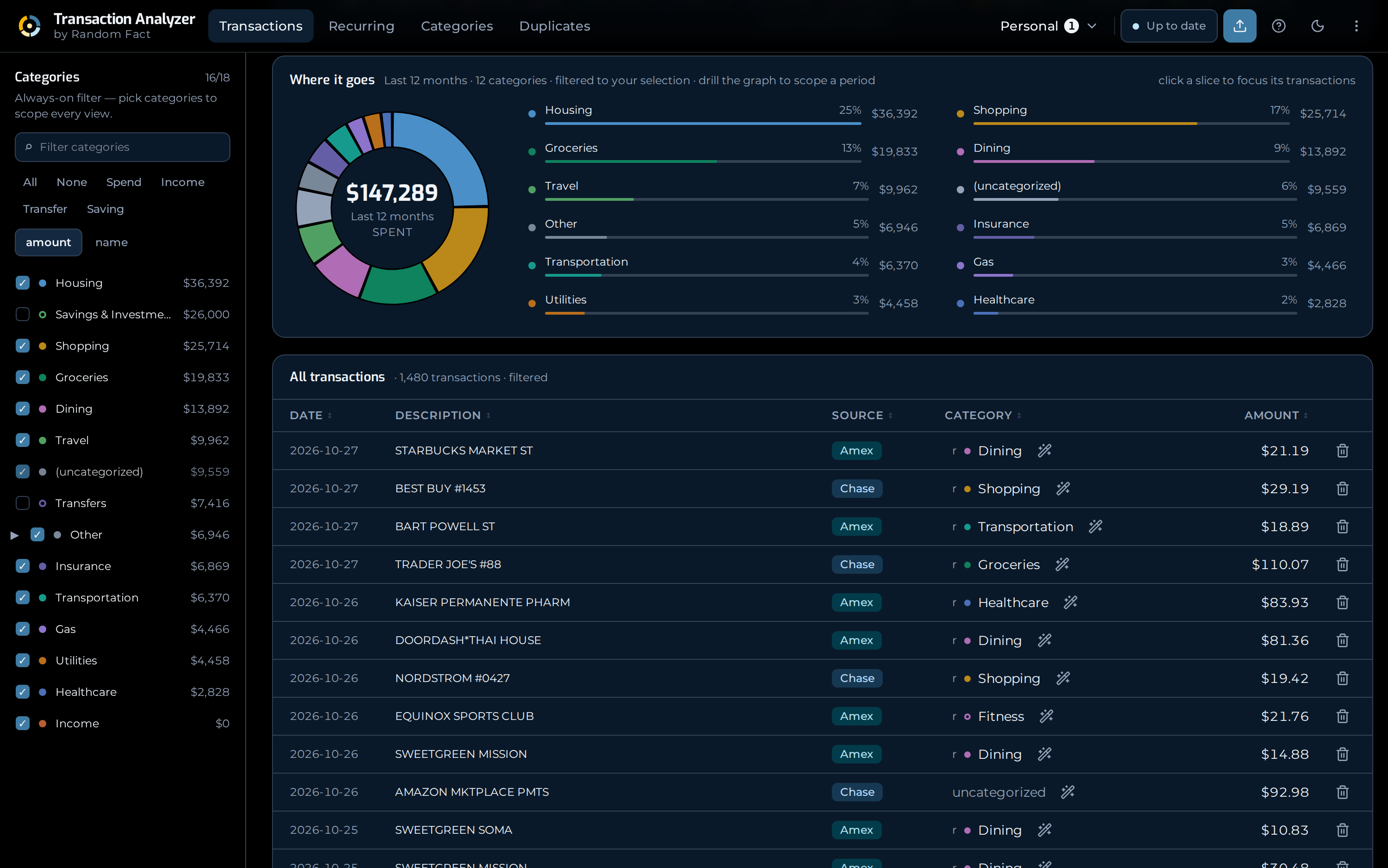This screenshot has width=1388, height=868.
Task: Open the Categories tab
Action: [x=457, y=26]
